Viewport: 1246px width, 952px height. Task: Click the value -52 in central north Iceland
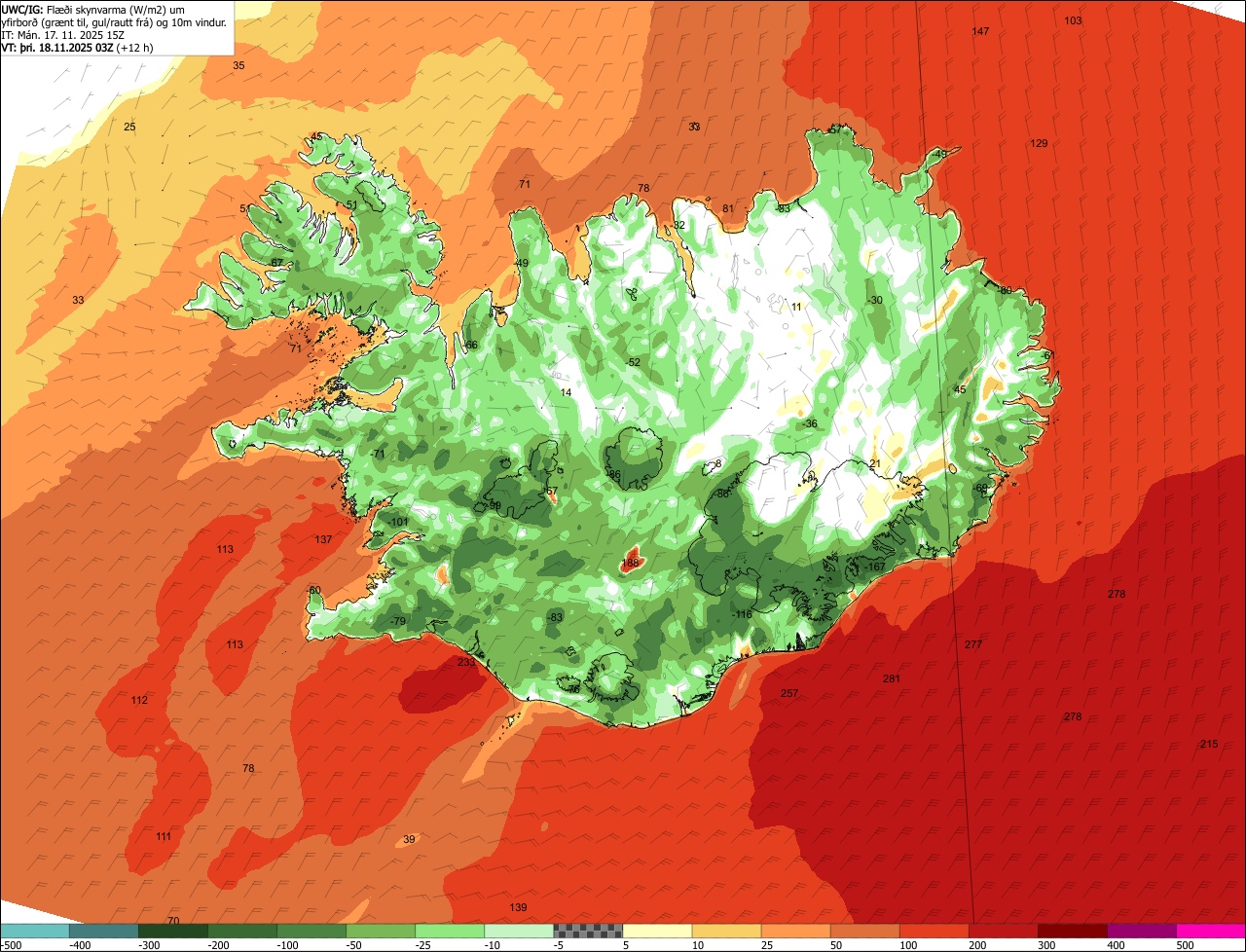click(x=633, y=362)
